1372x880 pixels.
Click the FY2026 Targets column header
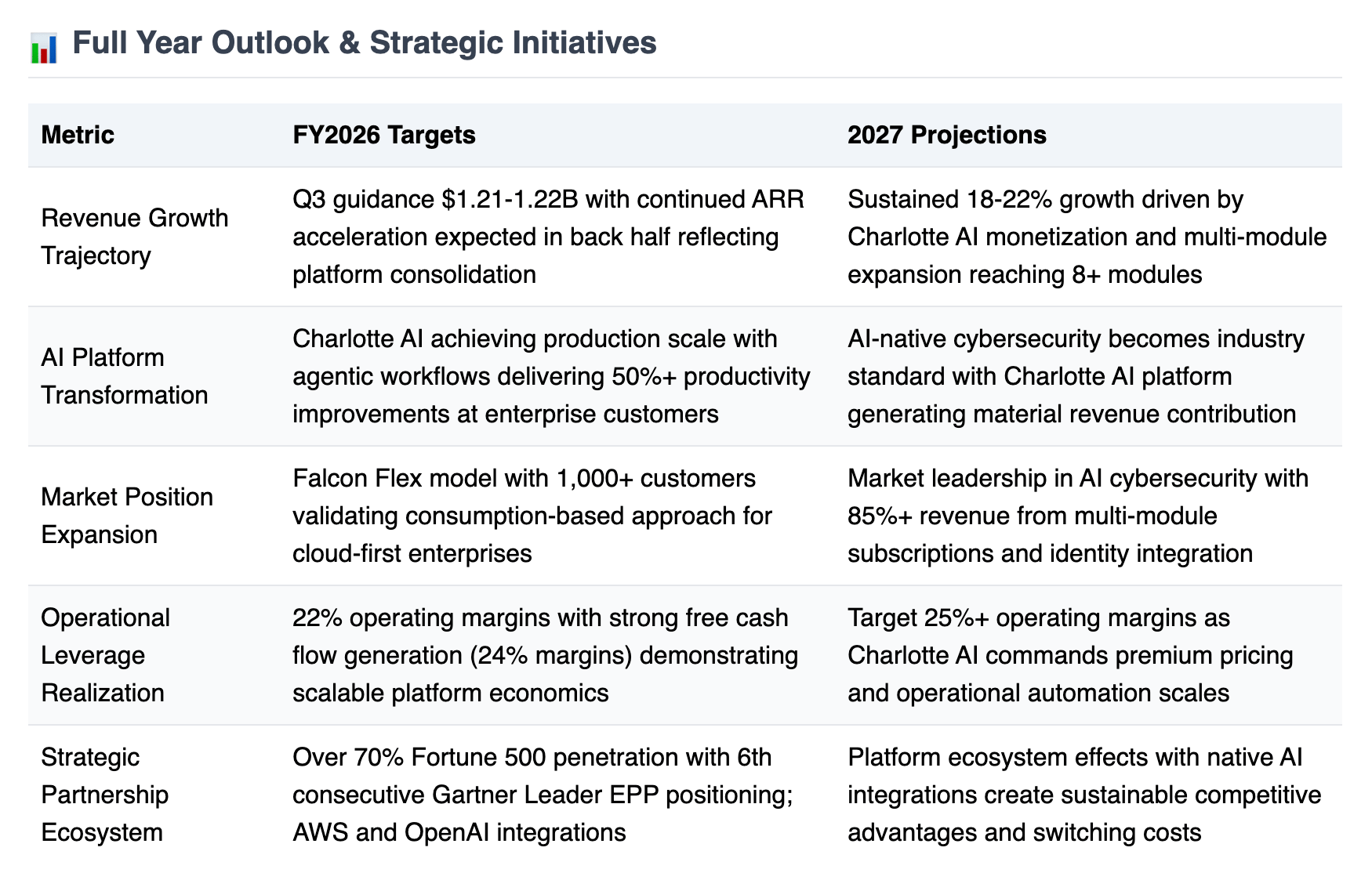click(384, 135)
